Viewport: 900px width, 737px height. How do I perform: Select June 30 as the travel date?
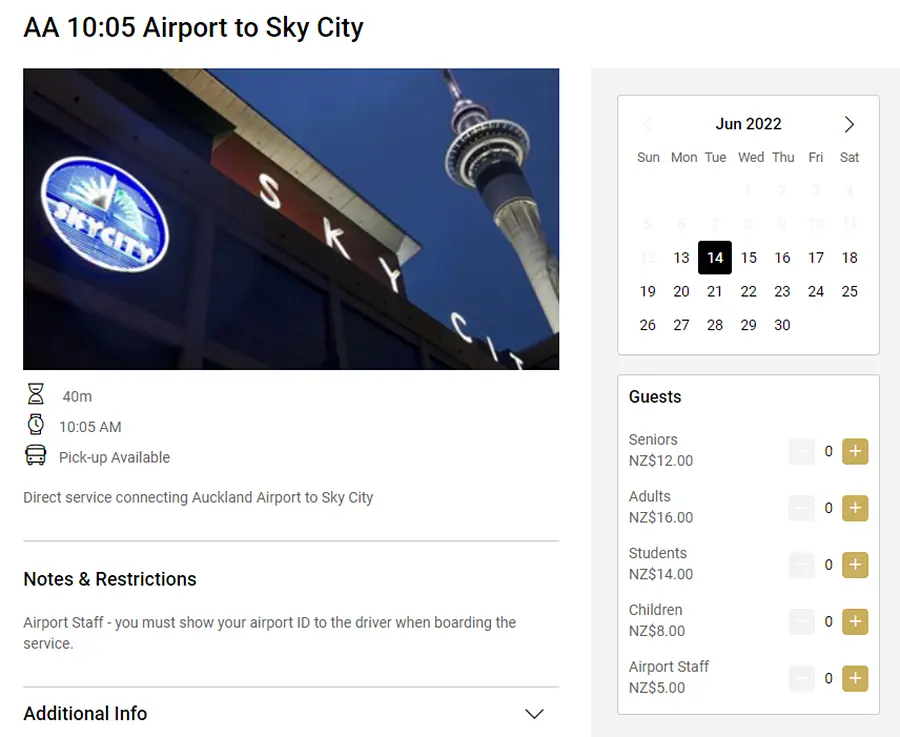pyautogui.click(x=782, y=325)
